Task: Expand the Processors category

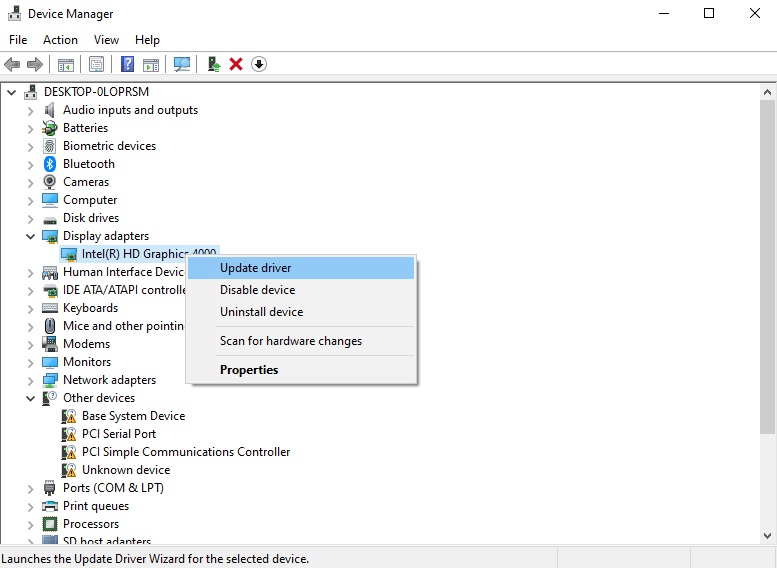Action: [30, 524]
